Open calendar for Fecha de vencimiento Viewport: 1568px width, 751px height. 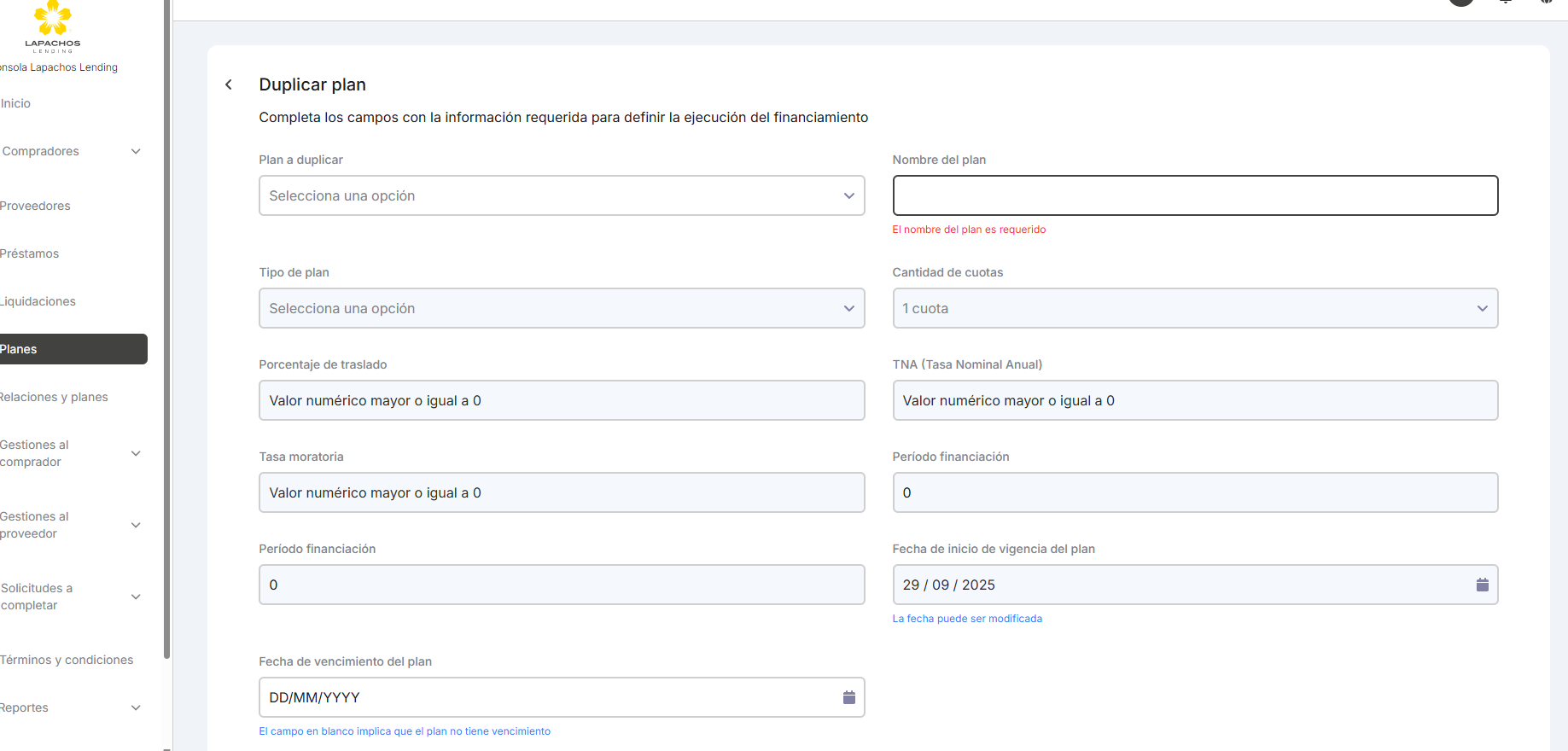pos(848,697)
